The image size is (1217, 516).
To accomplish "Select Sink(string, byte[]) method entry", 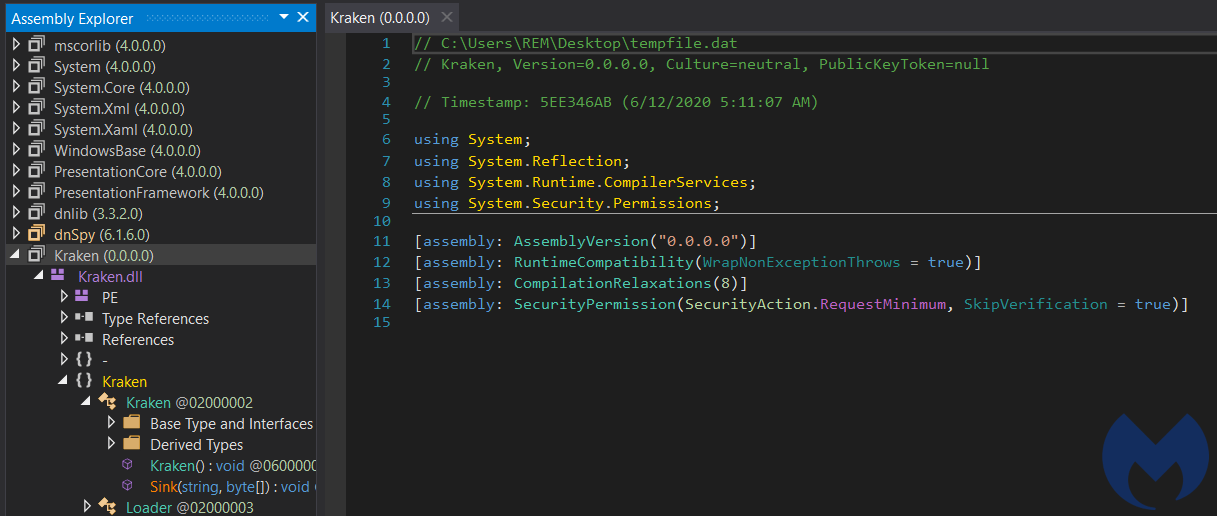I will [233, 486].
